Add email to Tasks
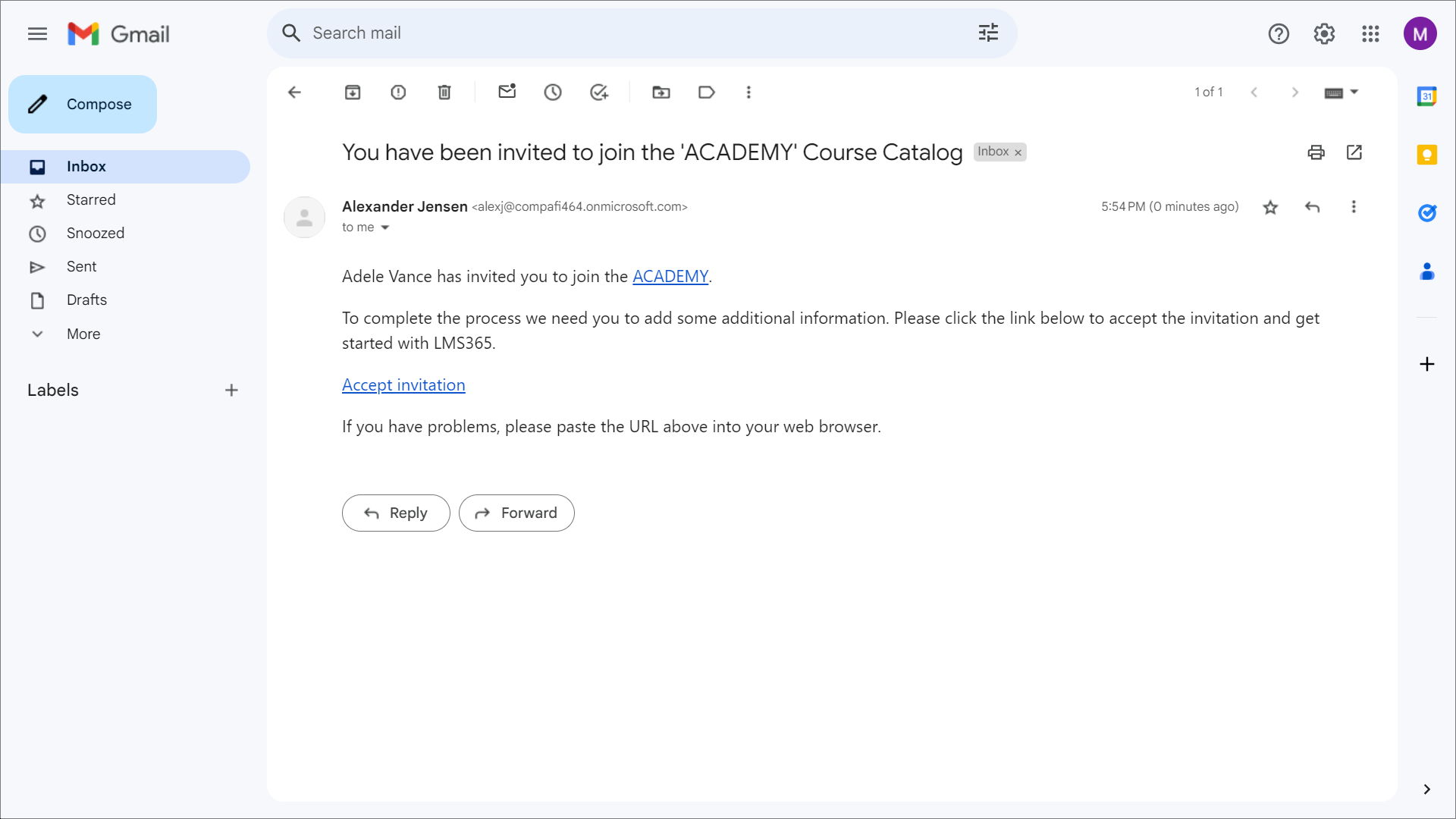This screenshot has height=819, width=1456. pos(599,93)
